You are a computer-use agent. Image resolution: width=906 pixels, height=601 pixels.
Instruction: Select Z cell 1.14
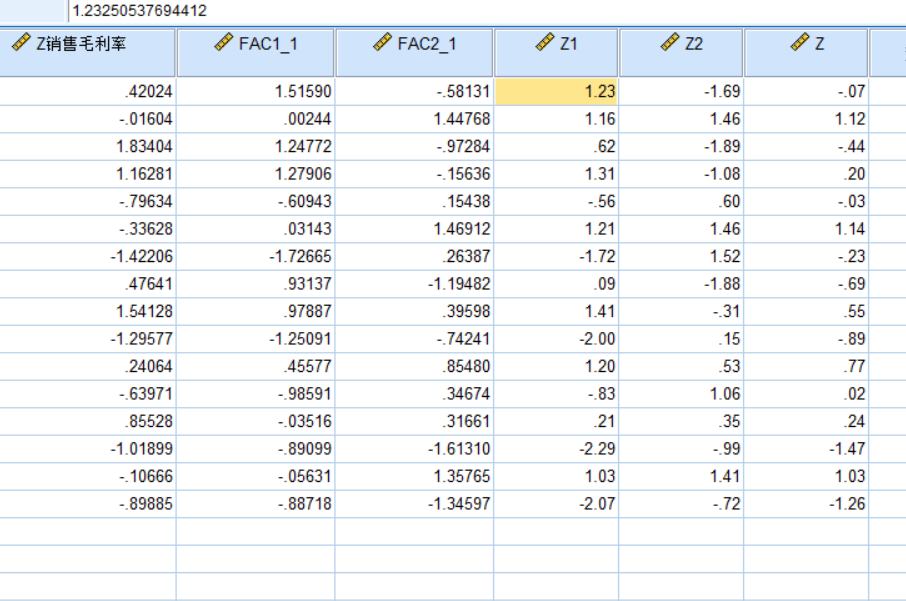pos(807,229)
